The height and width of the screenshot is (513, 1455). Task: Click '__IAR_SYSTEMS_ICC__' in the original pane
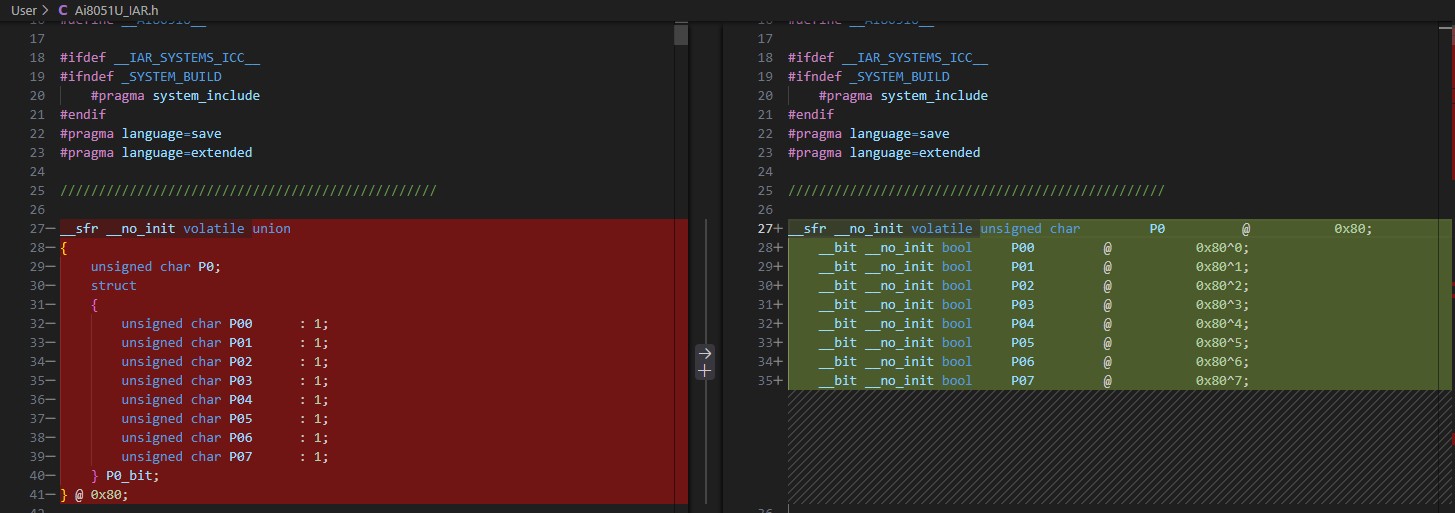point(187,58)
